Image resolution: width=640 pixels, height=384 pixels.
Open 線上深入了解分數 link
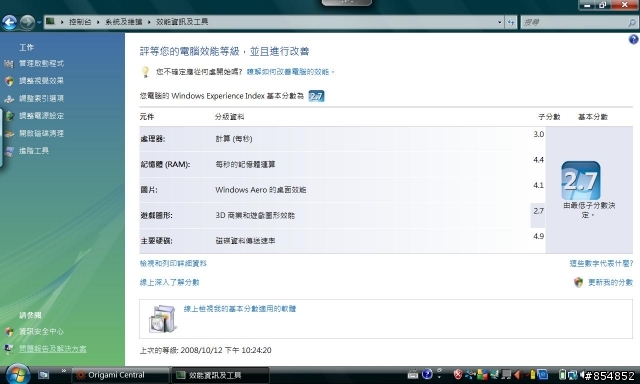click(x=169, y=282)
